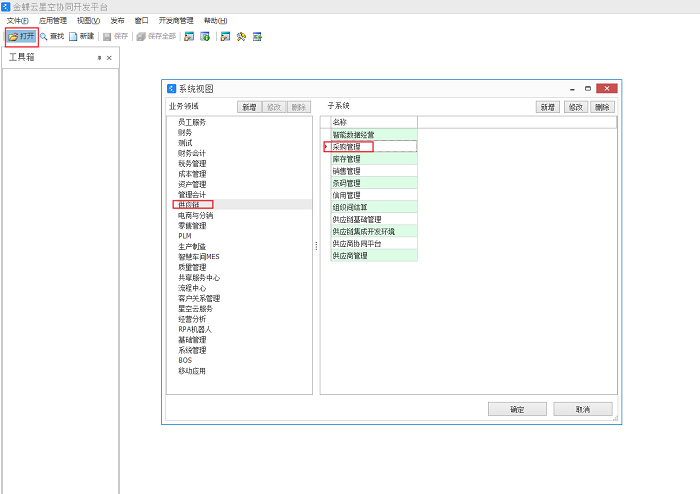
Task: Select 生产制造 in business domain list
Action: (x=192, y=246)
